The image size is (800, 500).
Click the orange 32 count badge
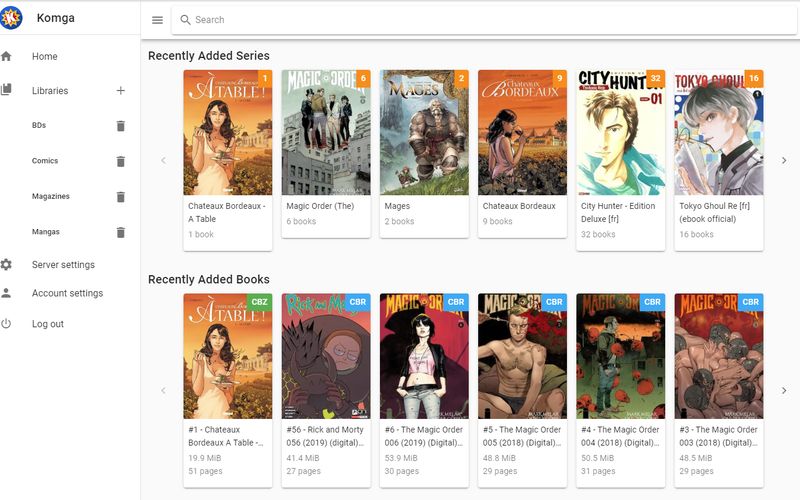(x=656, y=78)
